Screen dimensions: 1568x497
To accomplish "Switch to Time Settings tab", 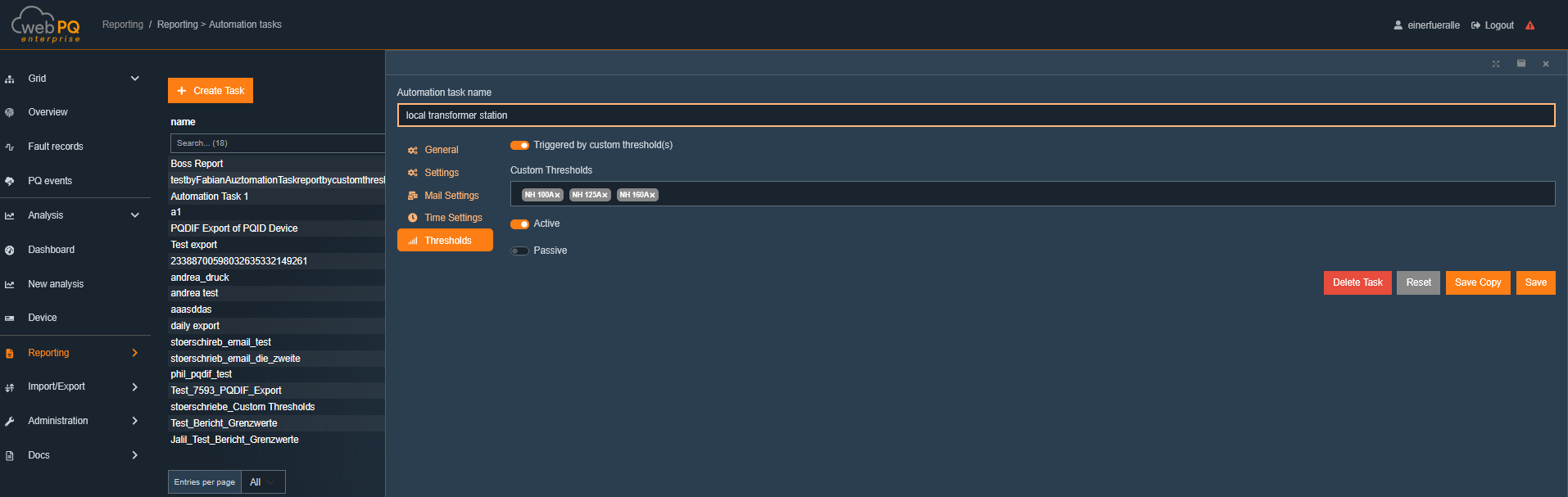I will (x=445, y=218).
